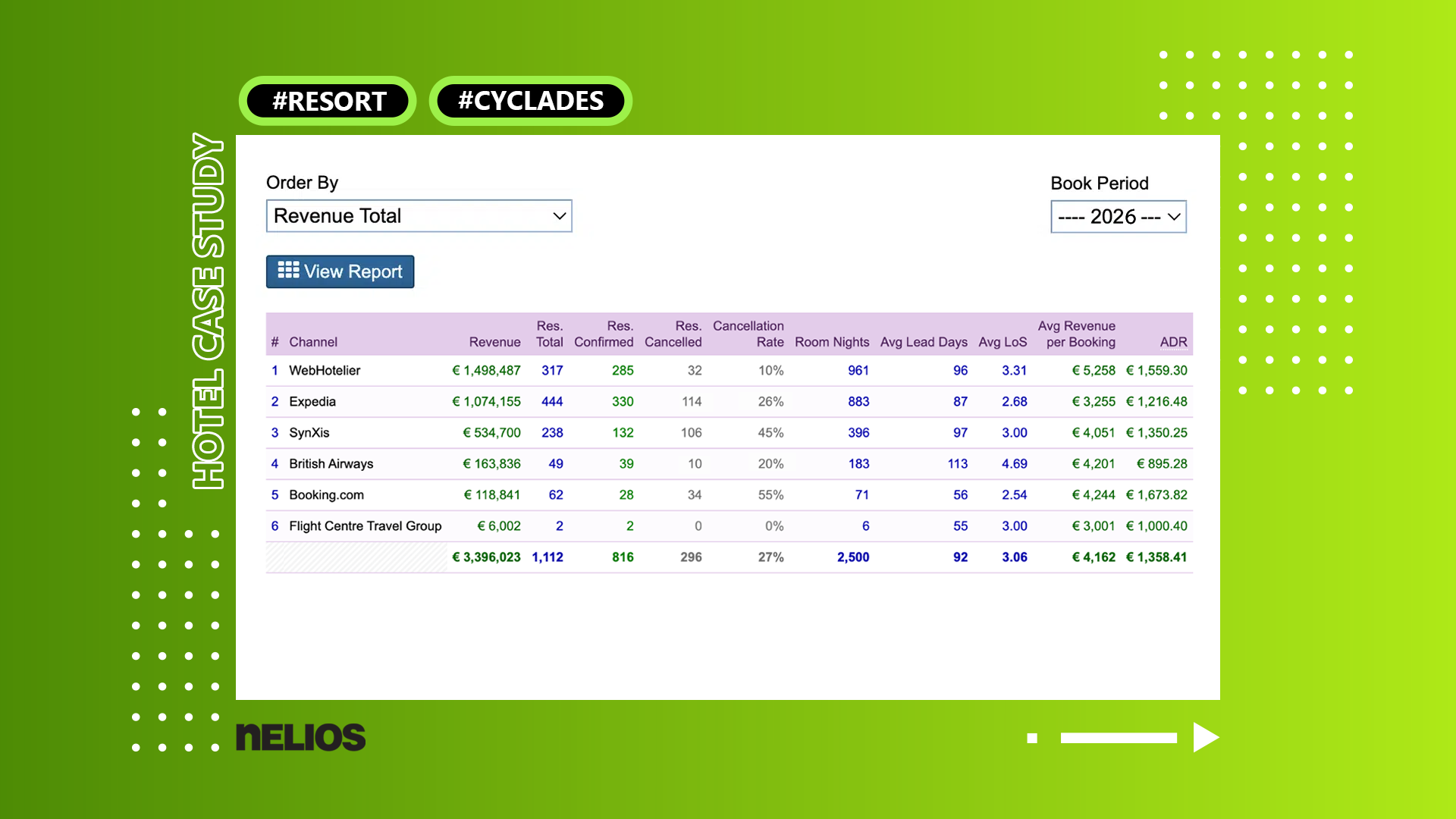Viewport: 1456px width, 819px height.
Task: Select the Flight Centre Travel Group channel
Action: (366, 526)
